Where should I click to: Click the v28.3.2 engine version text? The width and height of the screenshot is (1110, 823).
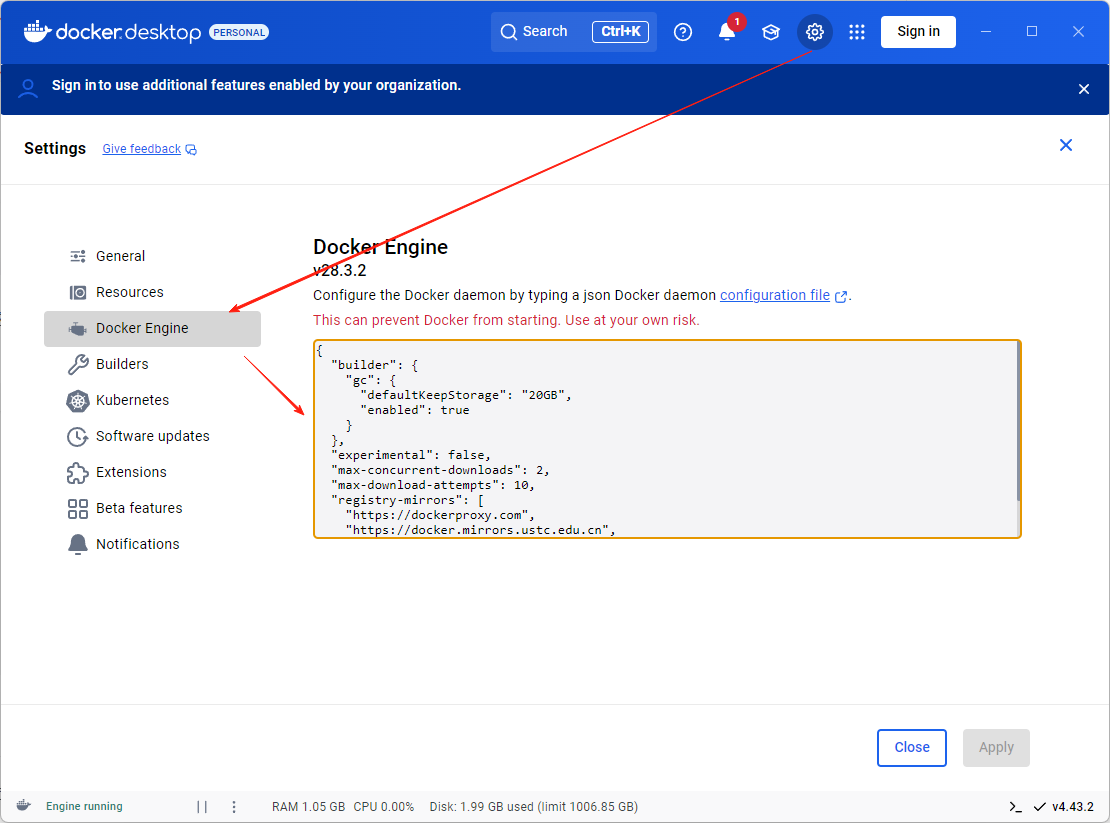(x=340, y=270)
